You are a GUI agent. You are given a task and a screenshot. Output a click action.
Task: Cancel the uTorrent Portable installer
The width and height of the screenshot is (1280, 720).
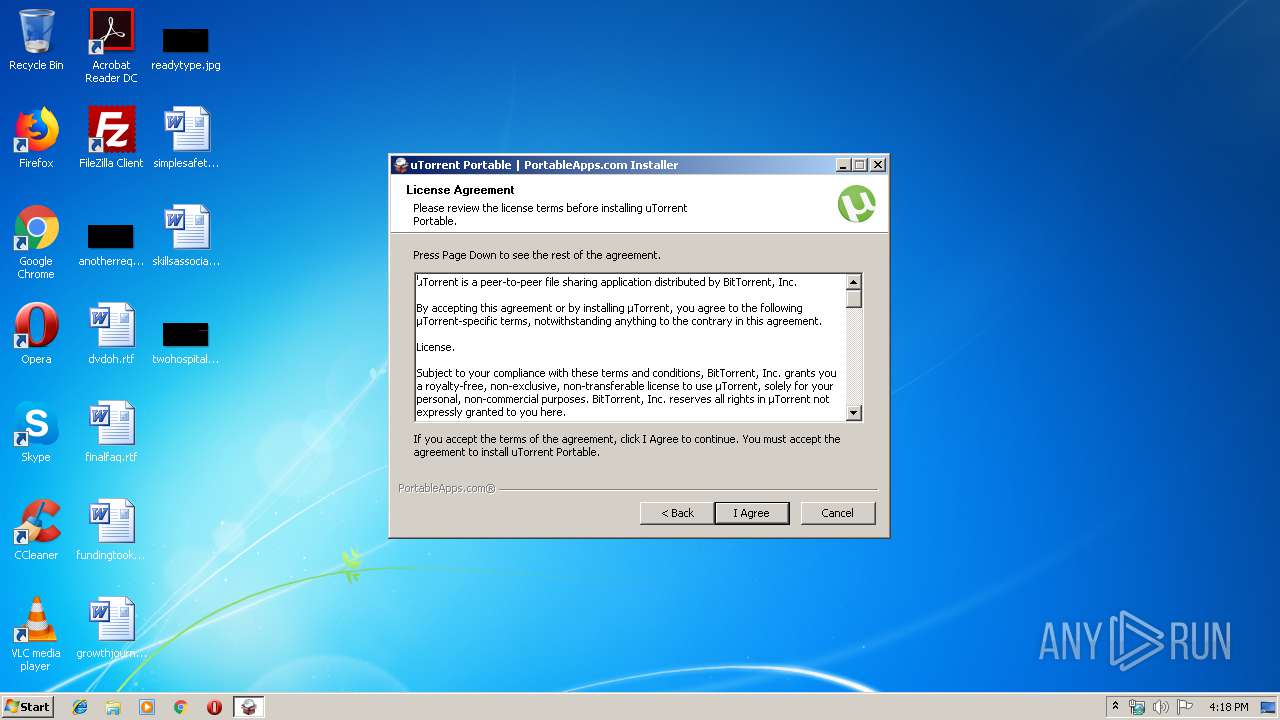click(838, 513)
